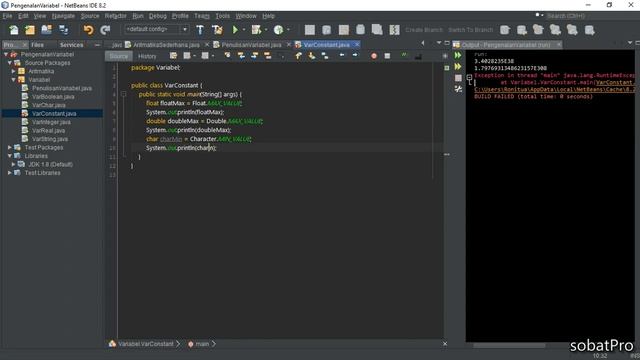The image size is (640, 360).
Task: Collapse the Variabel package node
Action: pyautogui.click(x=13, y=80)
